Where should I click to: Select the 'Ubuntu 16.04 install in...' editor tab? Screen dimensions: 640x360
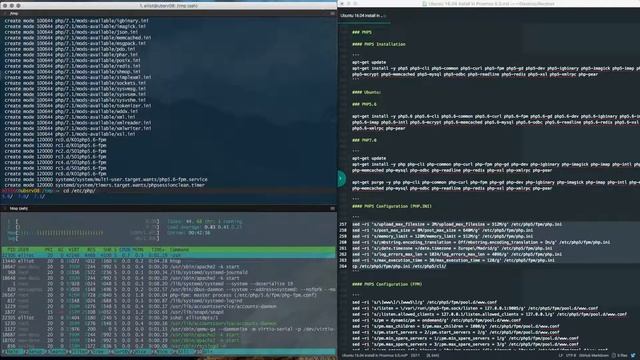(363, 16)
